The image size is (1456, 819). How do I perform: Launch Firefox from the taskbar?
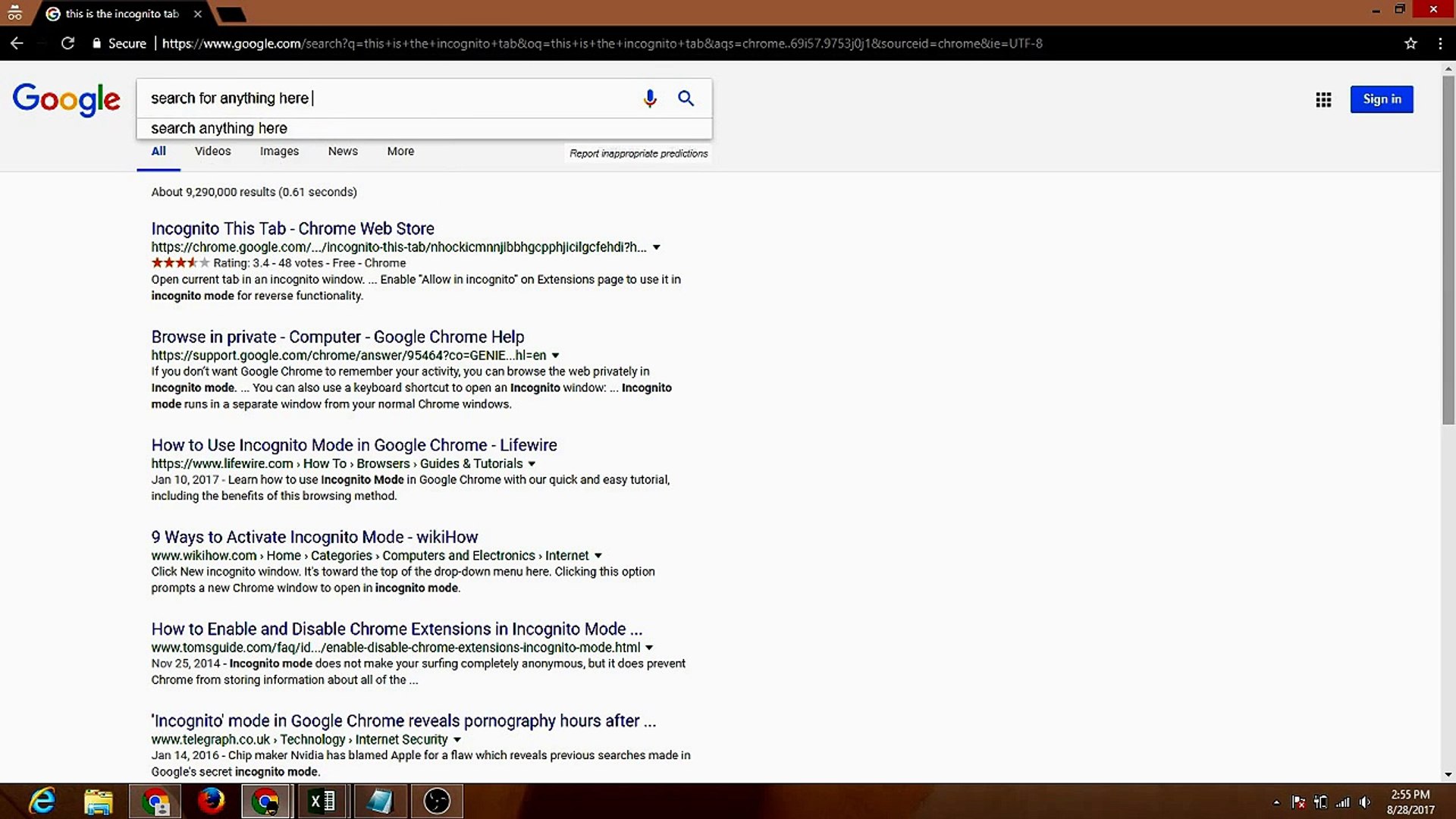coord(211,801)
